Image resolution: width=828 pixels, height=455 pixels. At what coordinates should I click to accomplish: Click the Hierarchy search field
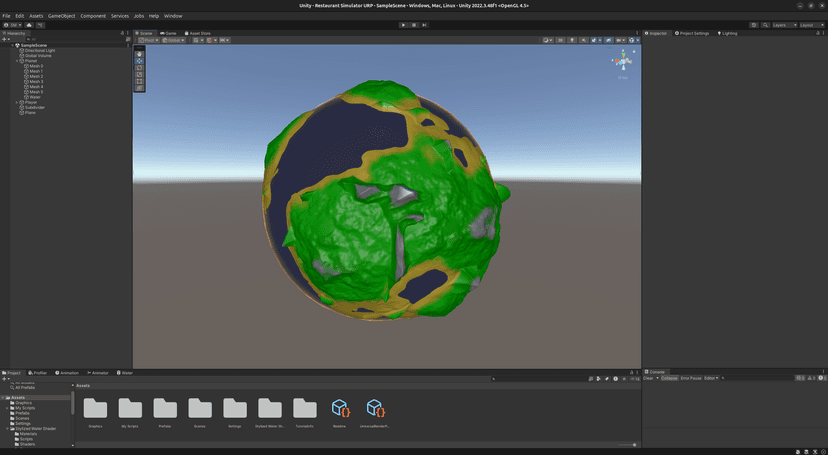click(74, 39)
